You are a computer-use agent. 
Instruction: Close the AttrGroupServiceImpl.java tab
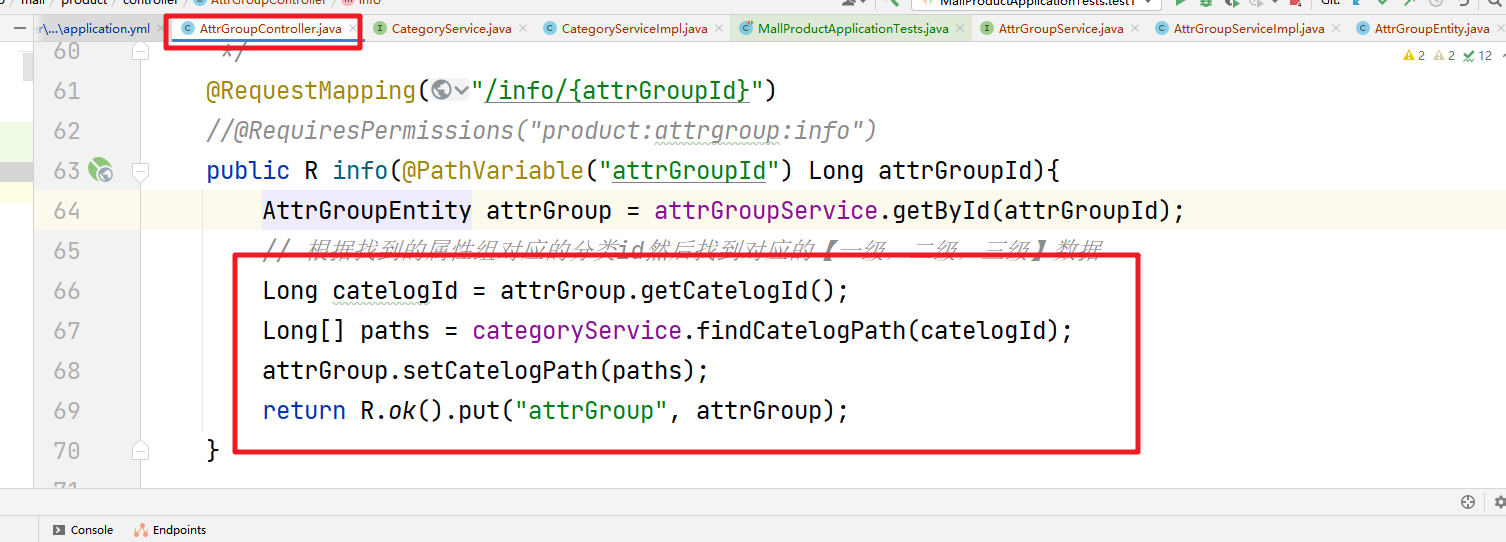pyautogui.click(x=1334, y=29)
